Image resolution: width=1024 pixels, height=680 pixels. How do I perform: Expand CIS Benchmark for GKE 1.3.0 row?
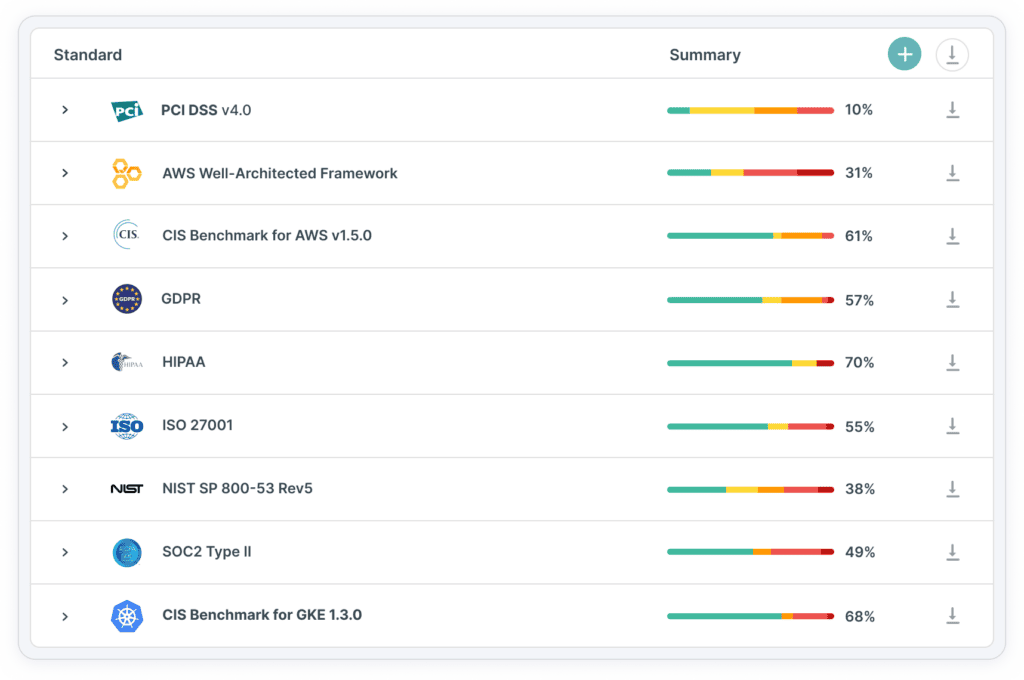coord(65,616)
